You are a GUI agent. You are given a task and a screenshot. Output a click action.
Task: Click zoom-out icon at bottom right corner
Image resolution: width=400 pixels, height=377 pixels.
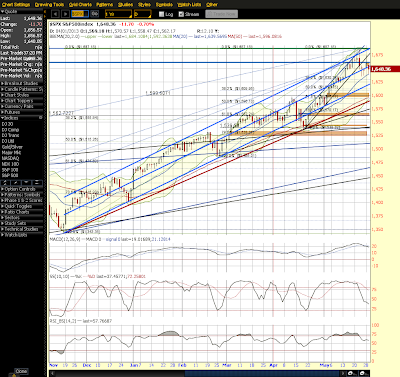coord(364,374)
